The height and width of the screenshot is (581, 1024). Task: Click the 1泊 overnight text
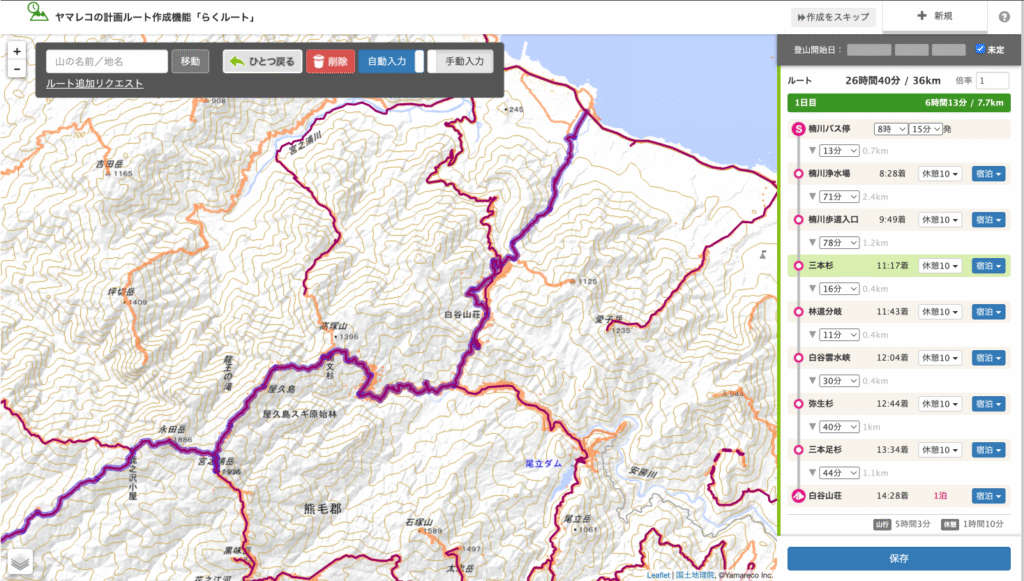pyautogui.click(x=940, y=496)
